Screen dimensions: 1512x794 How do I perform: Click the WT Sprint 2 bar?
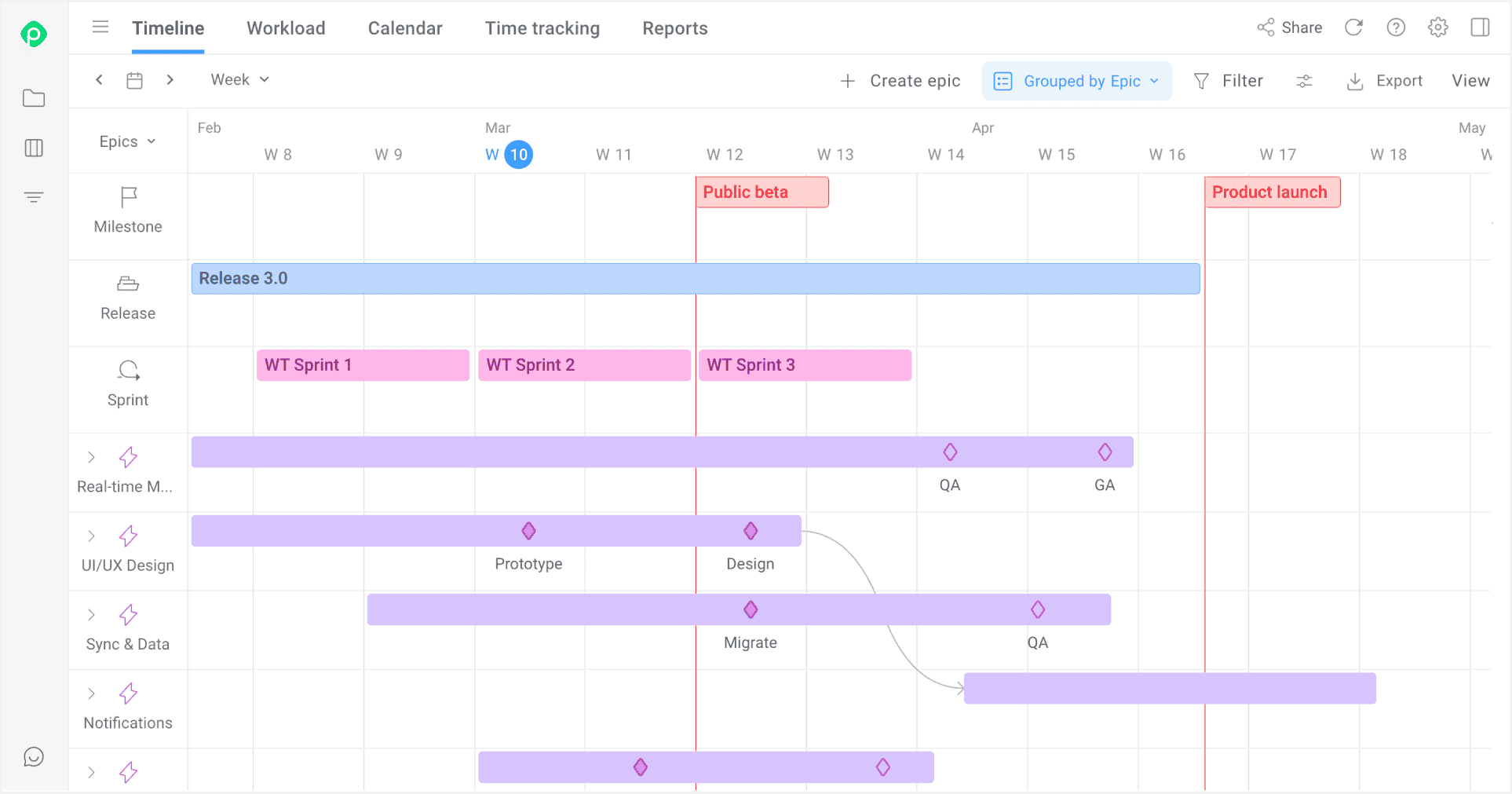583,365
